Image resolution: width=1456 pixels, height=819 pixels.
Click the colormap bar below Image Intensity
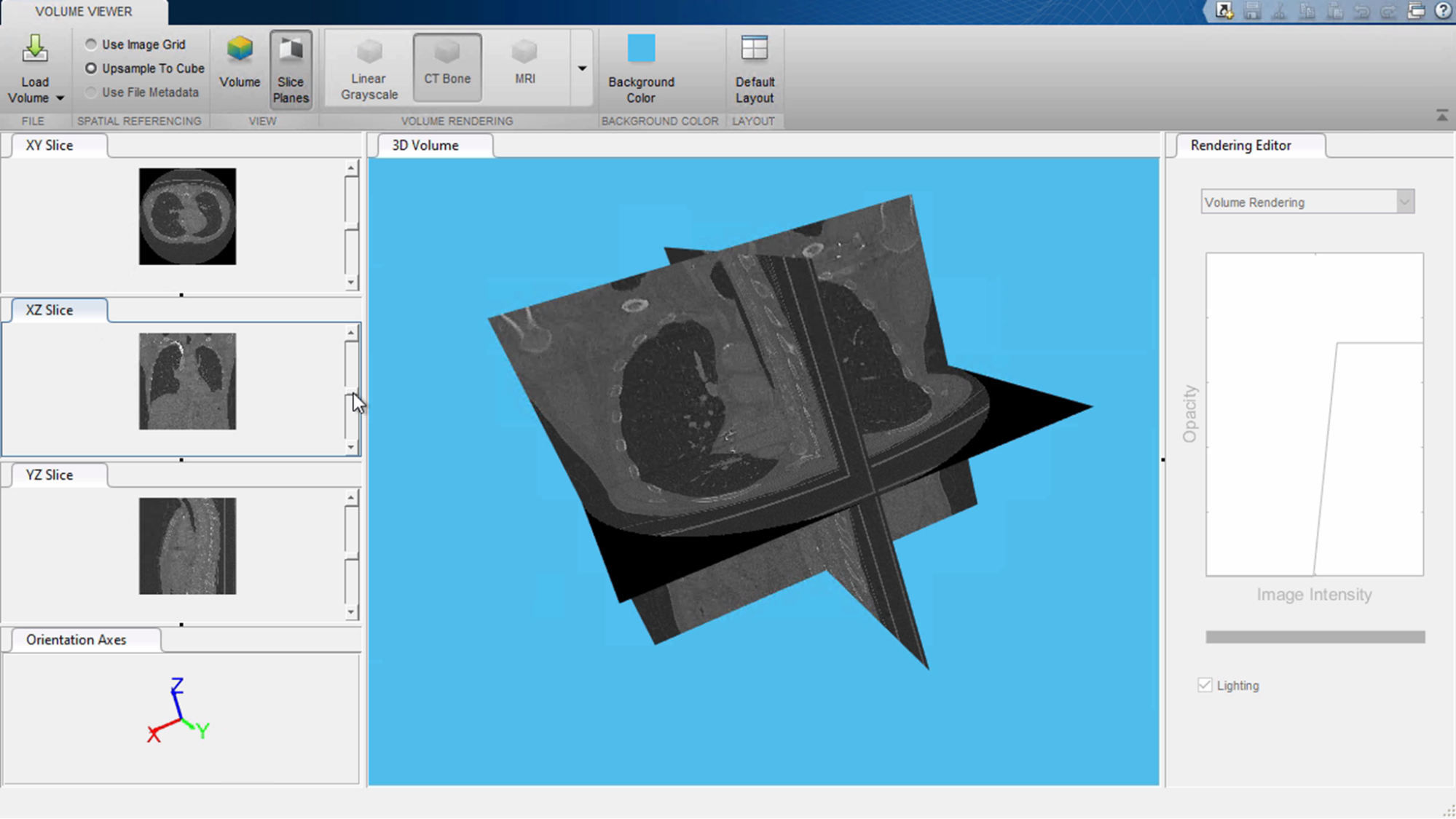(x=1315, y=637)
